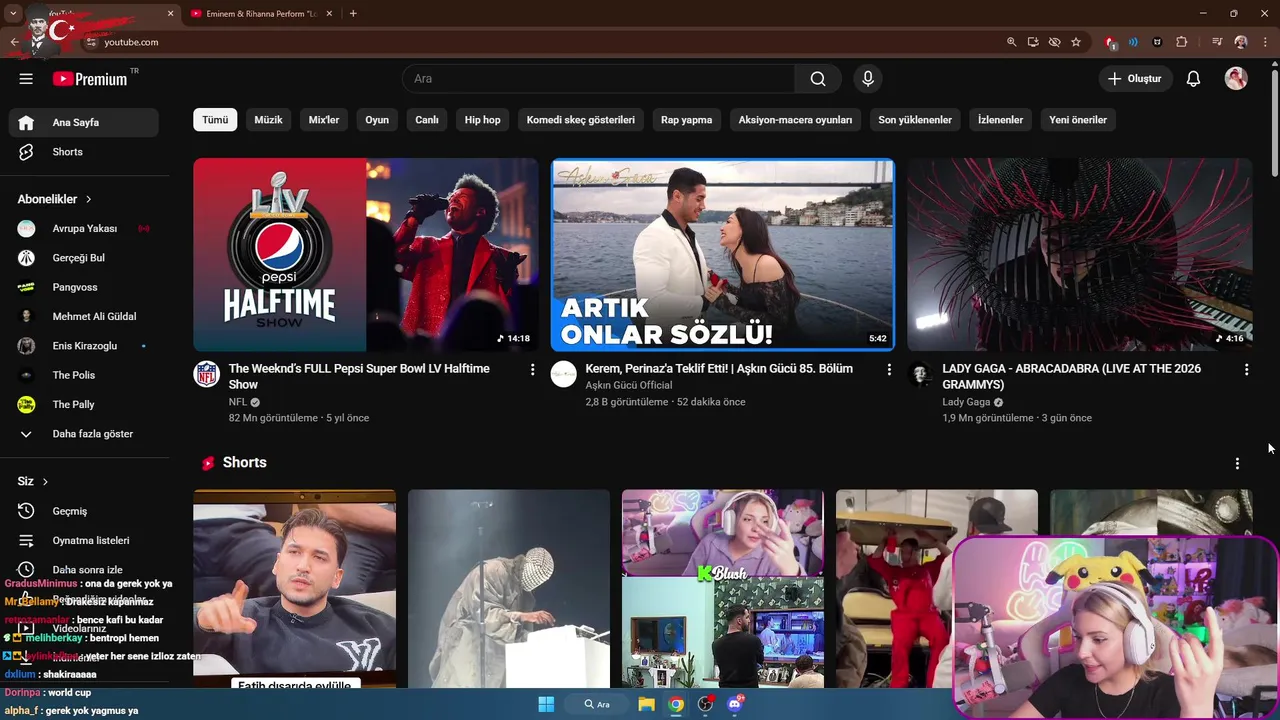Select the Canlı filter chip
Screen dimensions: 1280x720
(x=427, y=120)
